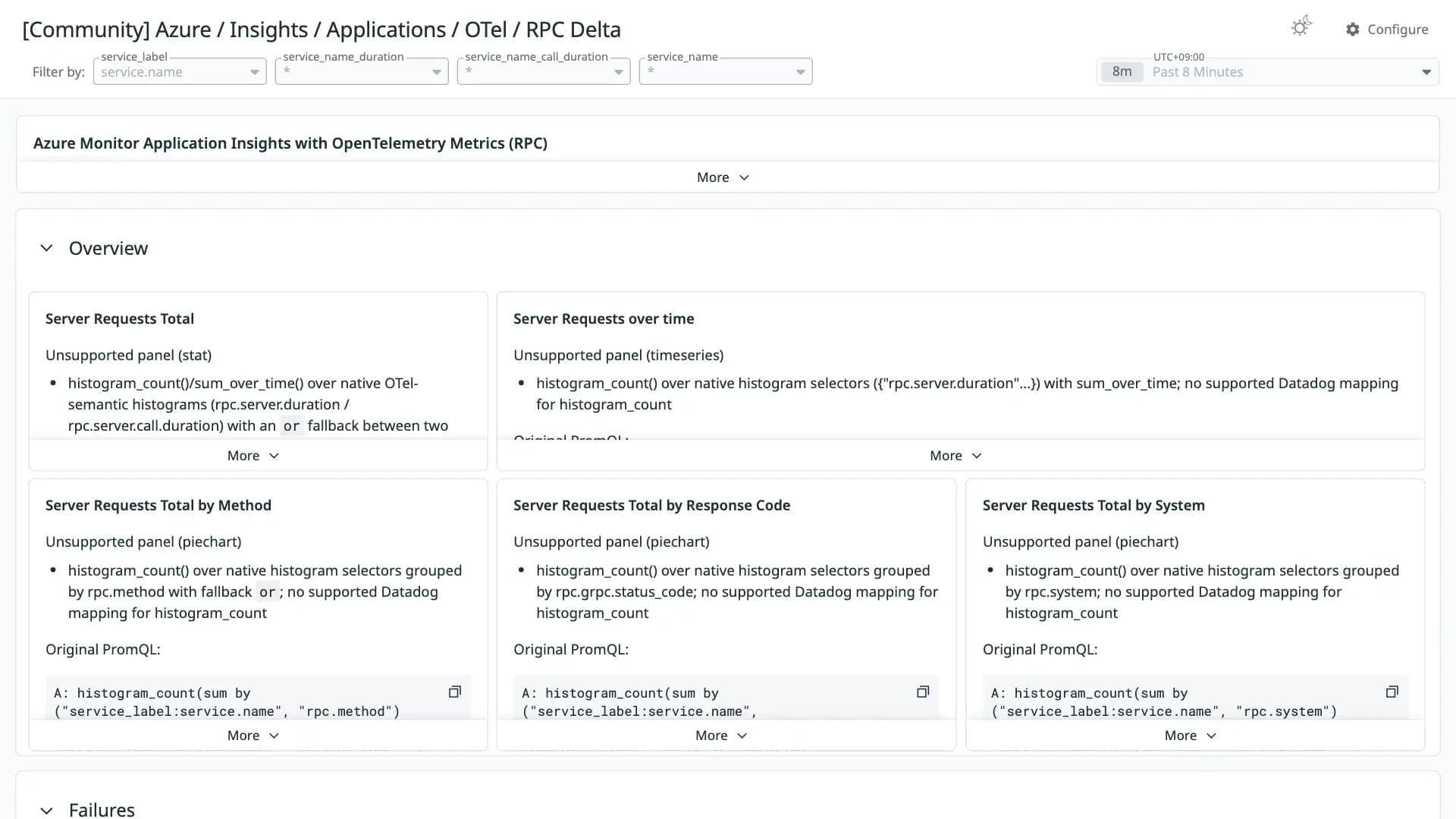The image size is (1456, 819).
Task: Click the UTC+09:00 timezone label
Action: point(1178,57)
